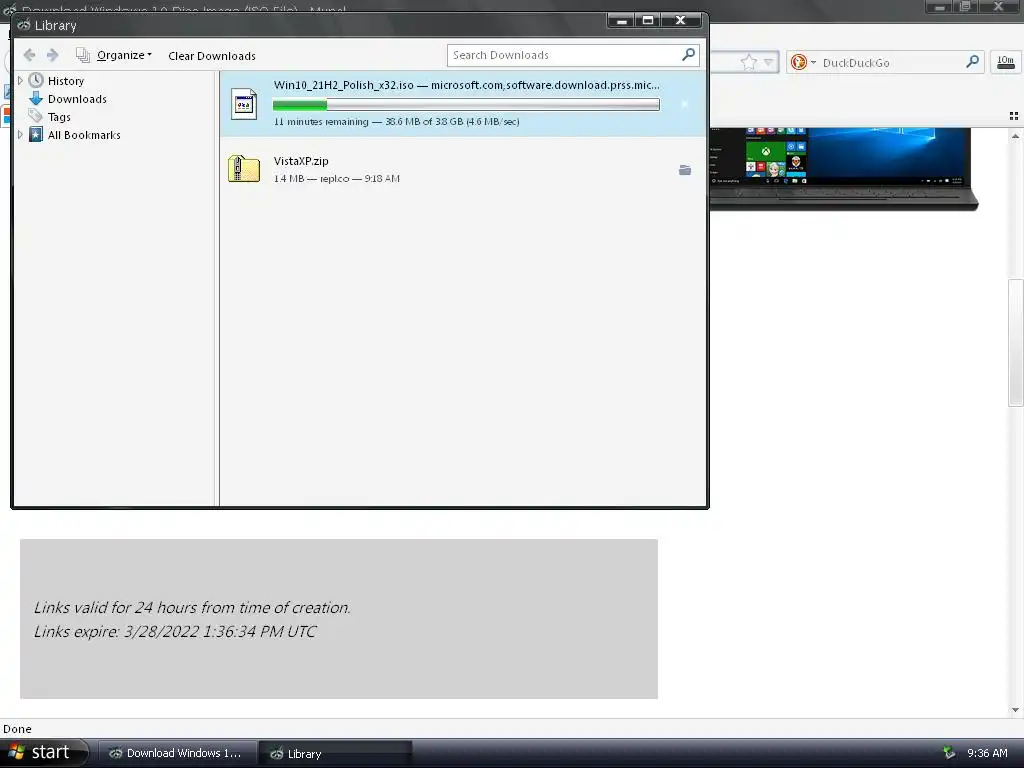Minimize the Library window
1024x768 pixels.
621,21
